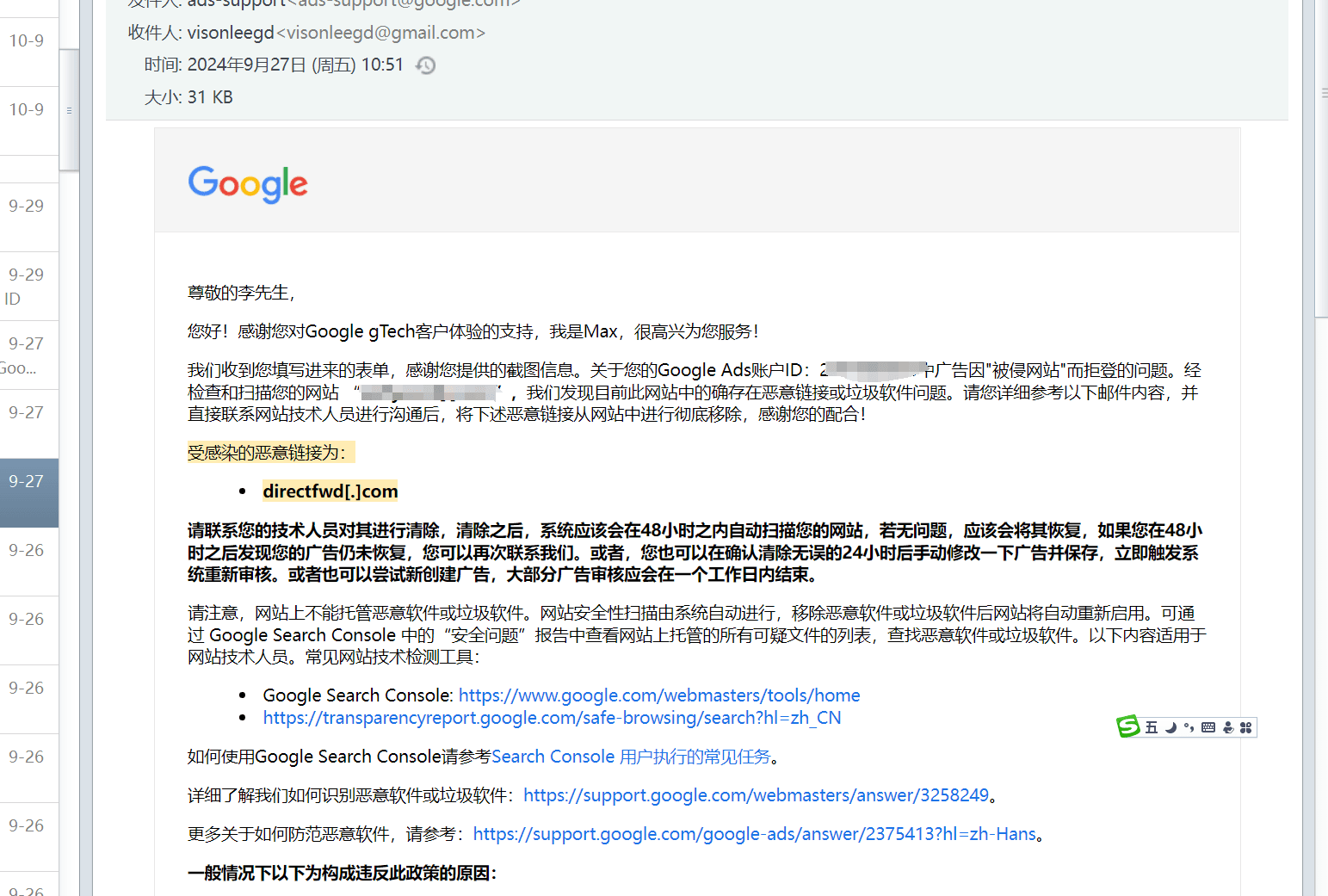
Task: Open the transparencyreport safe-browsing link
Action: point(552,718)
